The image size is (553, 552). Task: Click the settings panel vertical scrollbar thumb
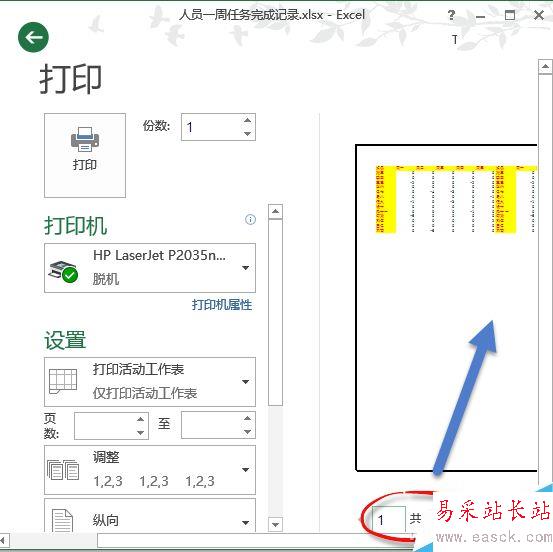(x=275, y=312)
